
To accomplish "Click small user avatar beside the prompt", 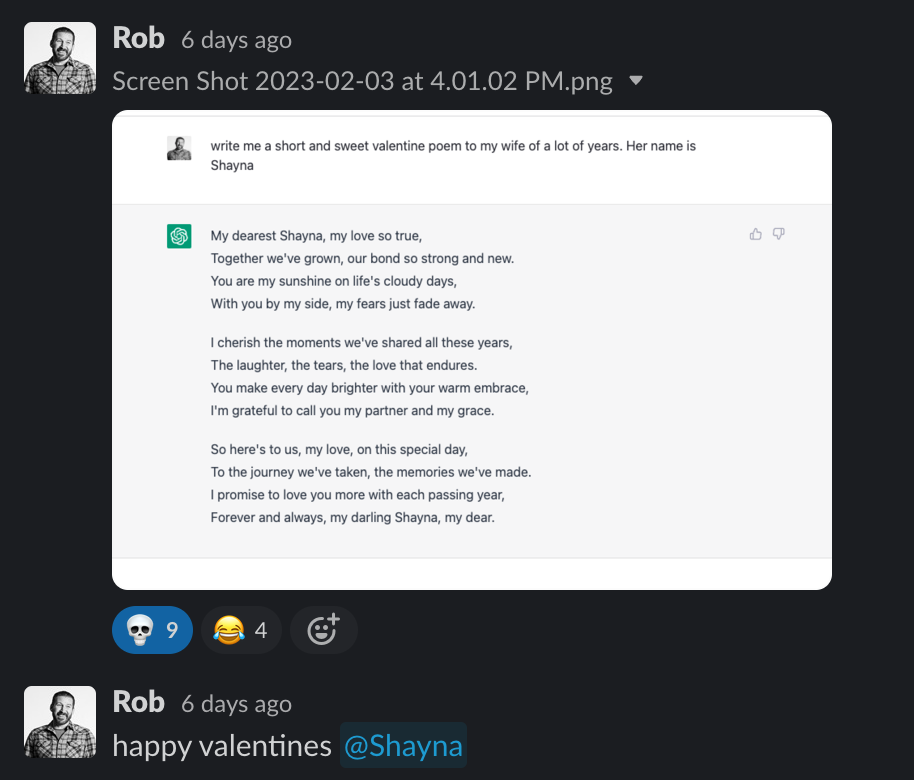I will click(179, 148).
